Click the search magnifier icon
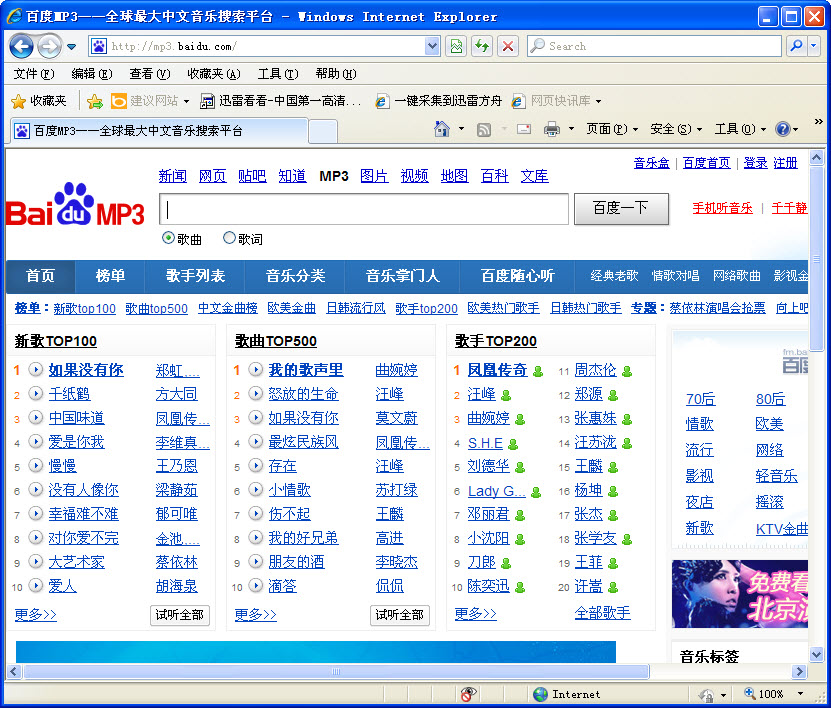Image resolution: width=831 pixels, height=708 pixels. click(x=795, y=46)
